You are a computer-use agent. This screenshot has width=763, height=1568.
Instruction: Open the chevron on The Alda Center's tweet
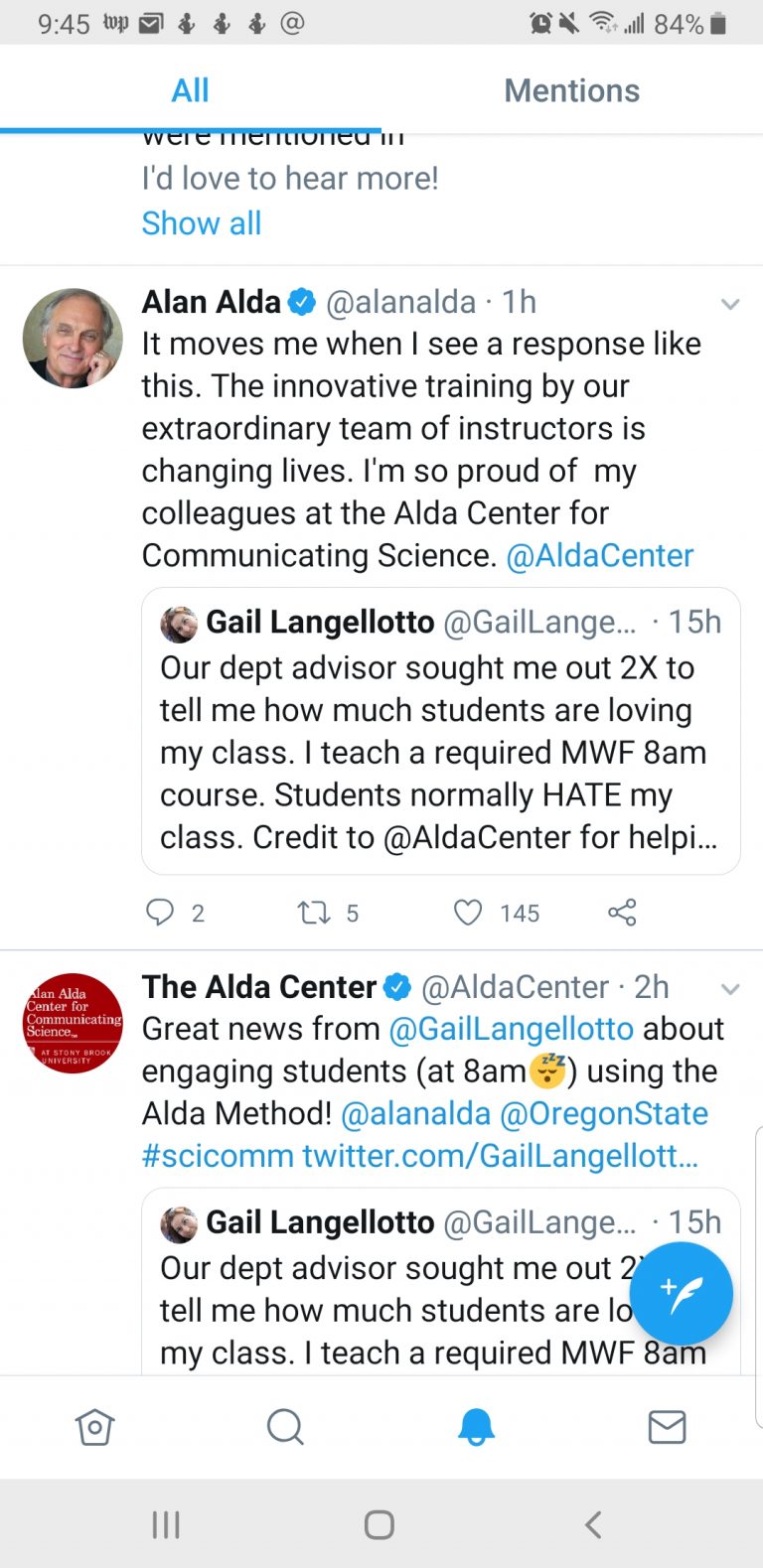coord(731,989)
